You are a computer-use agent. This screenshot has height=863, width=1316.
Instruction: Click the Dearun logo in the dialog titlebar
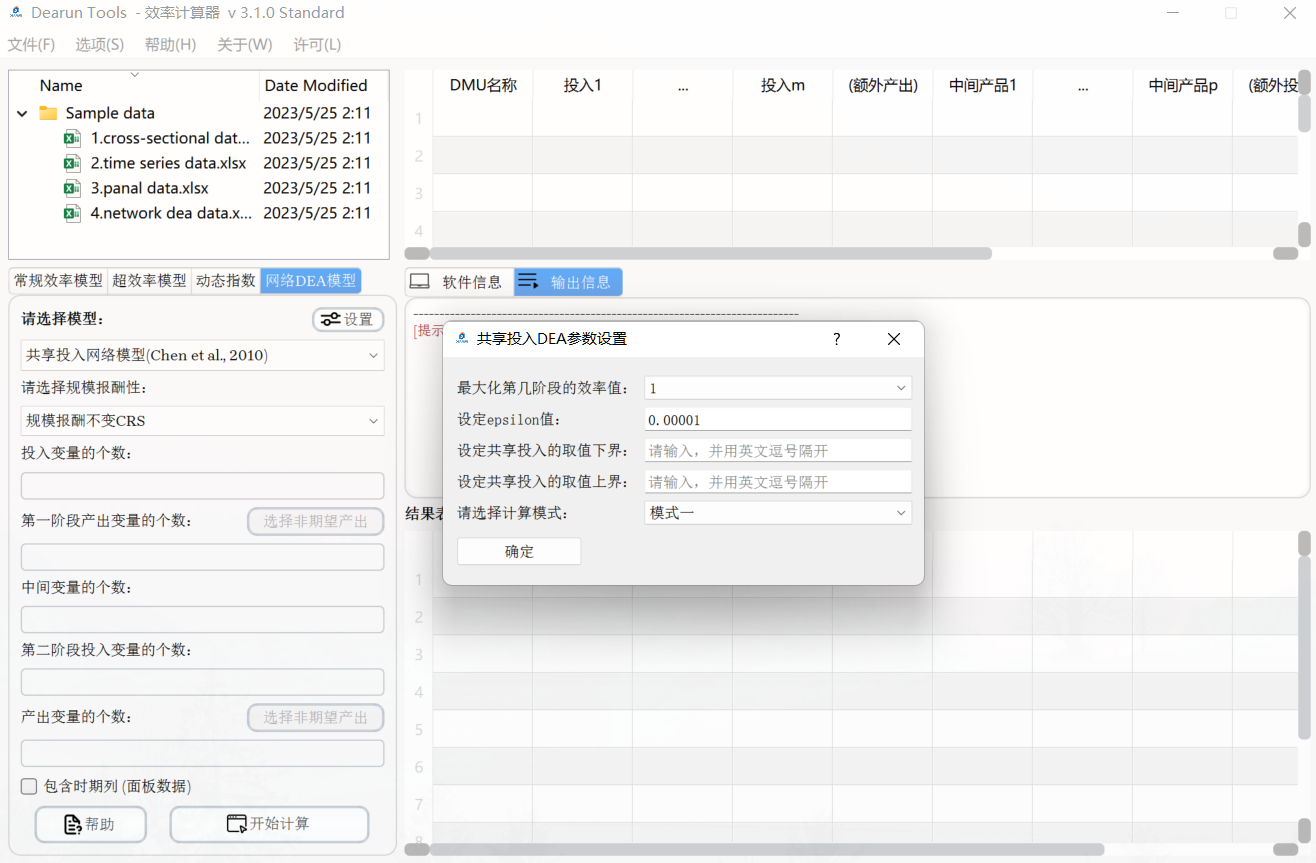461,339
